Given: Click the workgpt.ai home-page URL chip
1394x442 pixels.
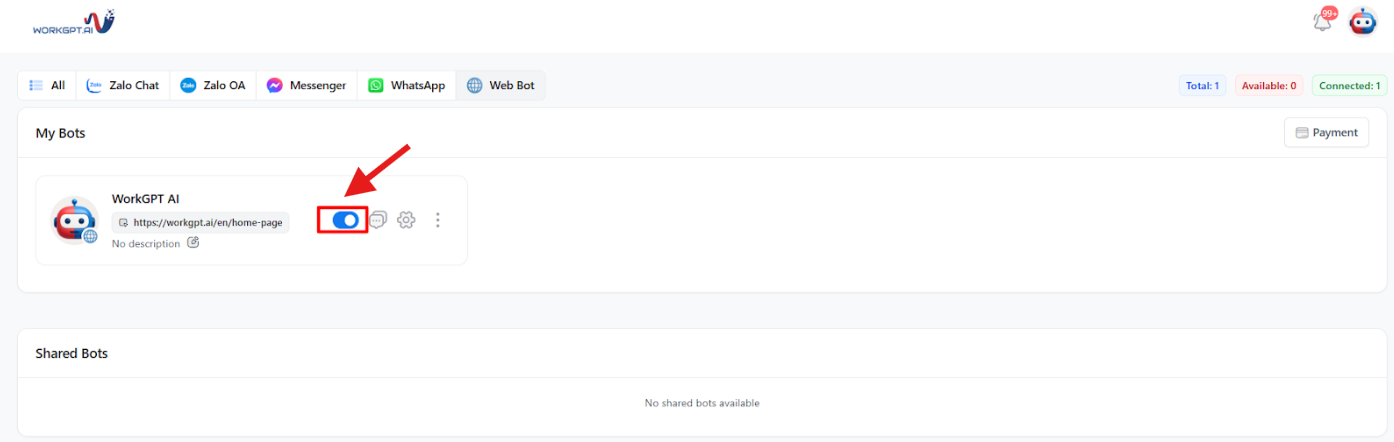Looking at the screenshot, I should click(x=200, y=223).
